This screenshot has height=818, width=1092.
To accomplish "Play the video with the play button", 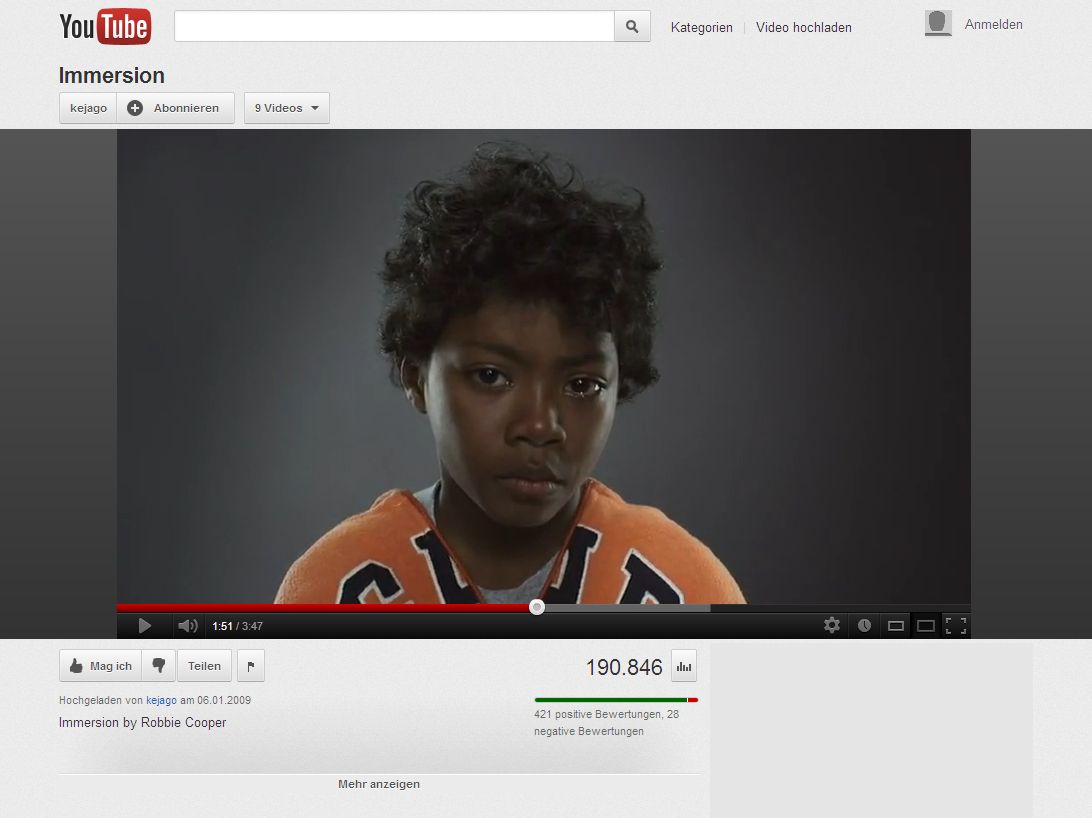I will [x=144, y=626].
